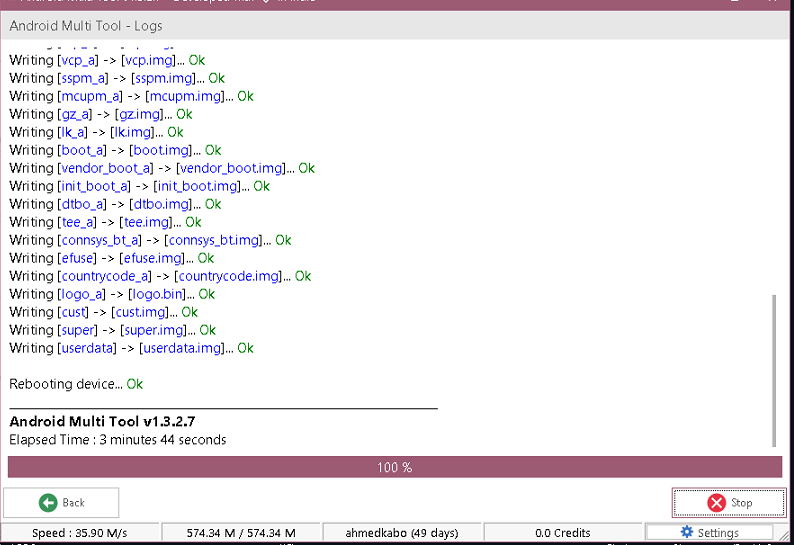Click the Writing [efuse] log line
This screenshot has width=794, height=545.
coord(111,258)
